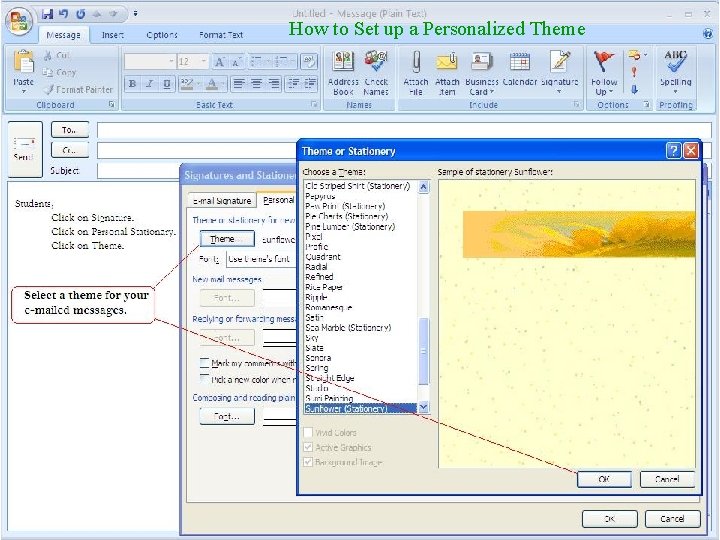720x540 pixels.
Task: Attach an Outlook item
Action: pyautogui.click(x=447, y=73)
